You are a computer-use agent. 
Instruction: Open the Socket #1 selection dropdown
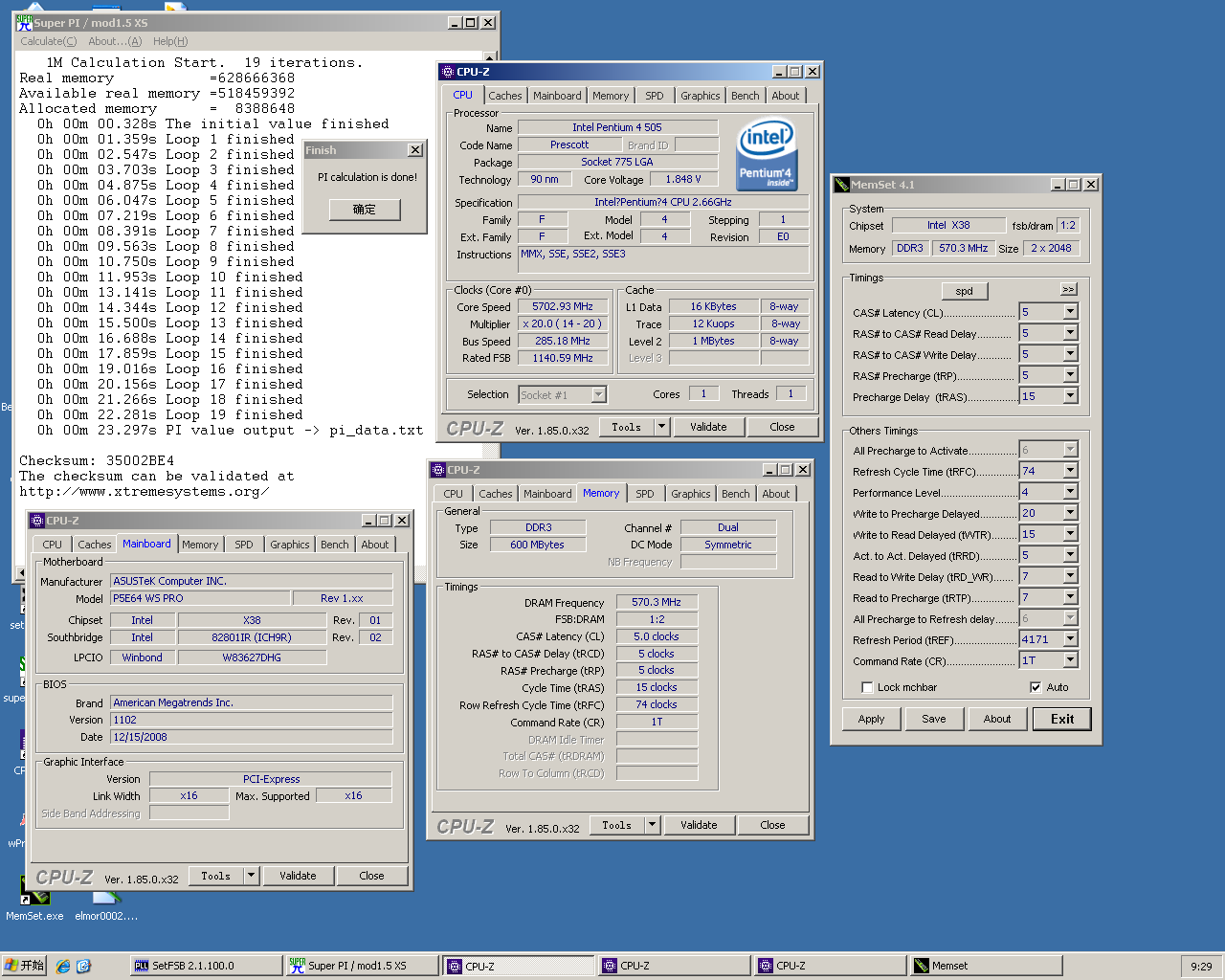598,394
